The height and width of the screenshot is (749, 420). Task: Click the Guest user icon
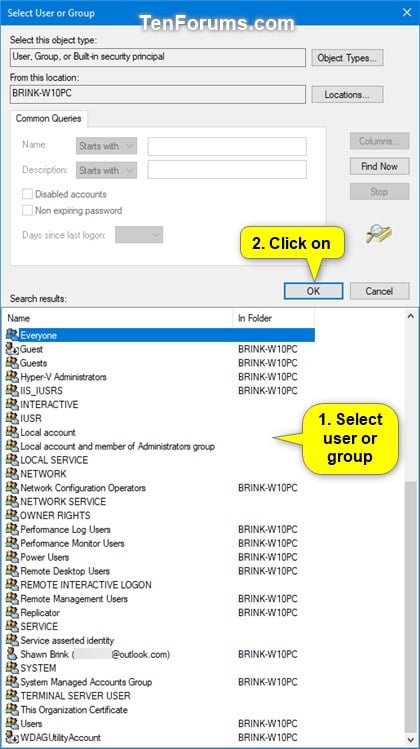click(x=12, y=349)
